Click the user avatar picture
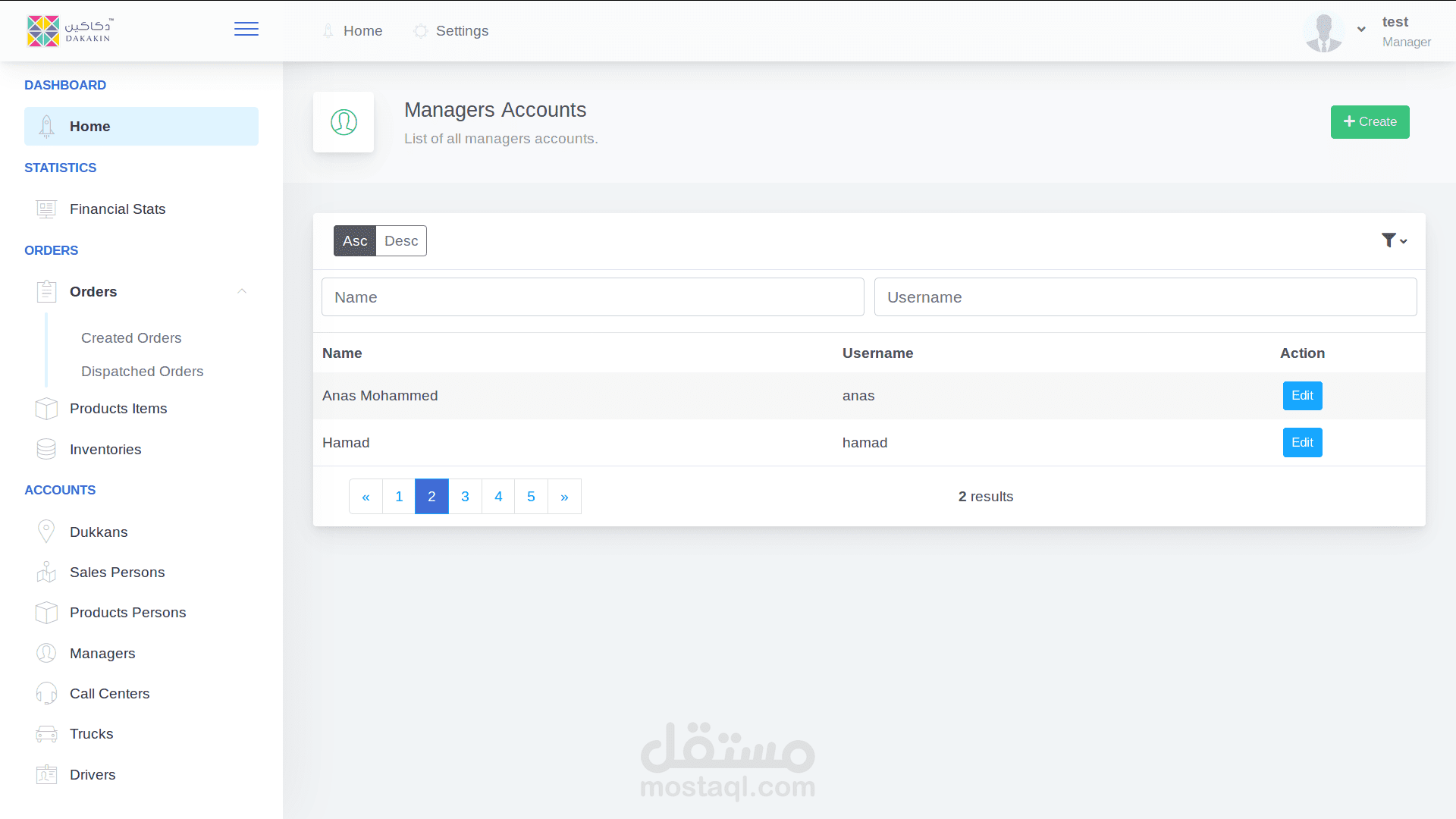 coord(1324,32)
